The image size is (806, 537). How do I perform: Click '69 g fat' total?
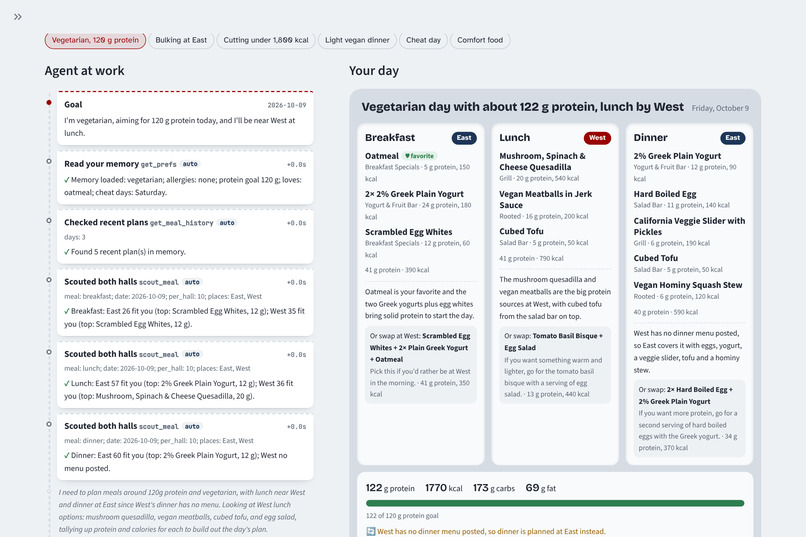coord(541,488)
